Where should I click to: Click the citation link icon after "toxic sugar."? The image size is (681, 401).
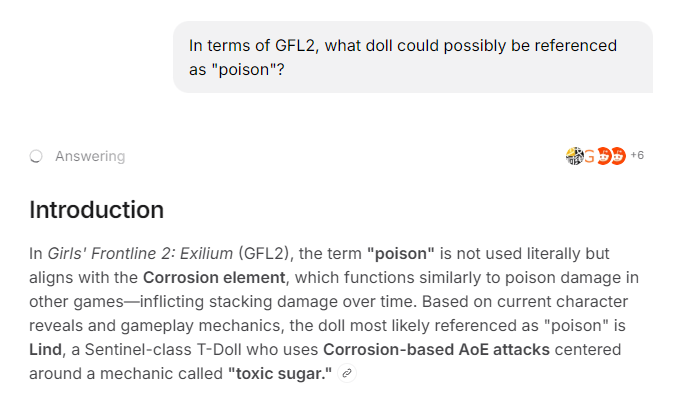(x=347, y=373)
